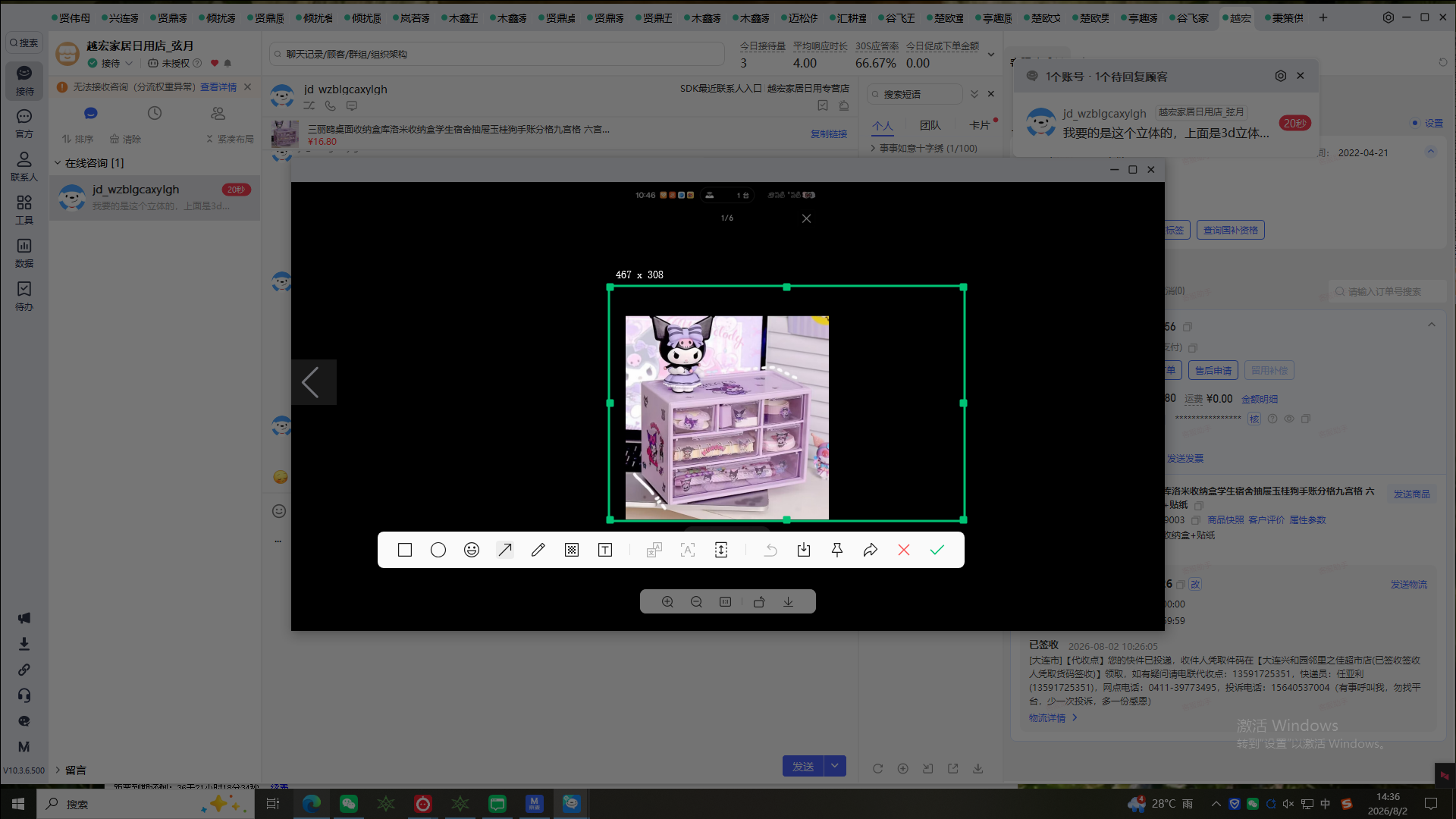
Task: Cancel the screenshot with the red X
Action: click(904, 550)
